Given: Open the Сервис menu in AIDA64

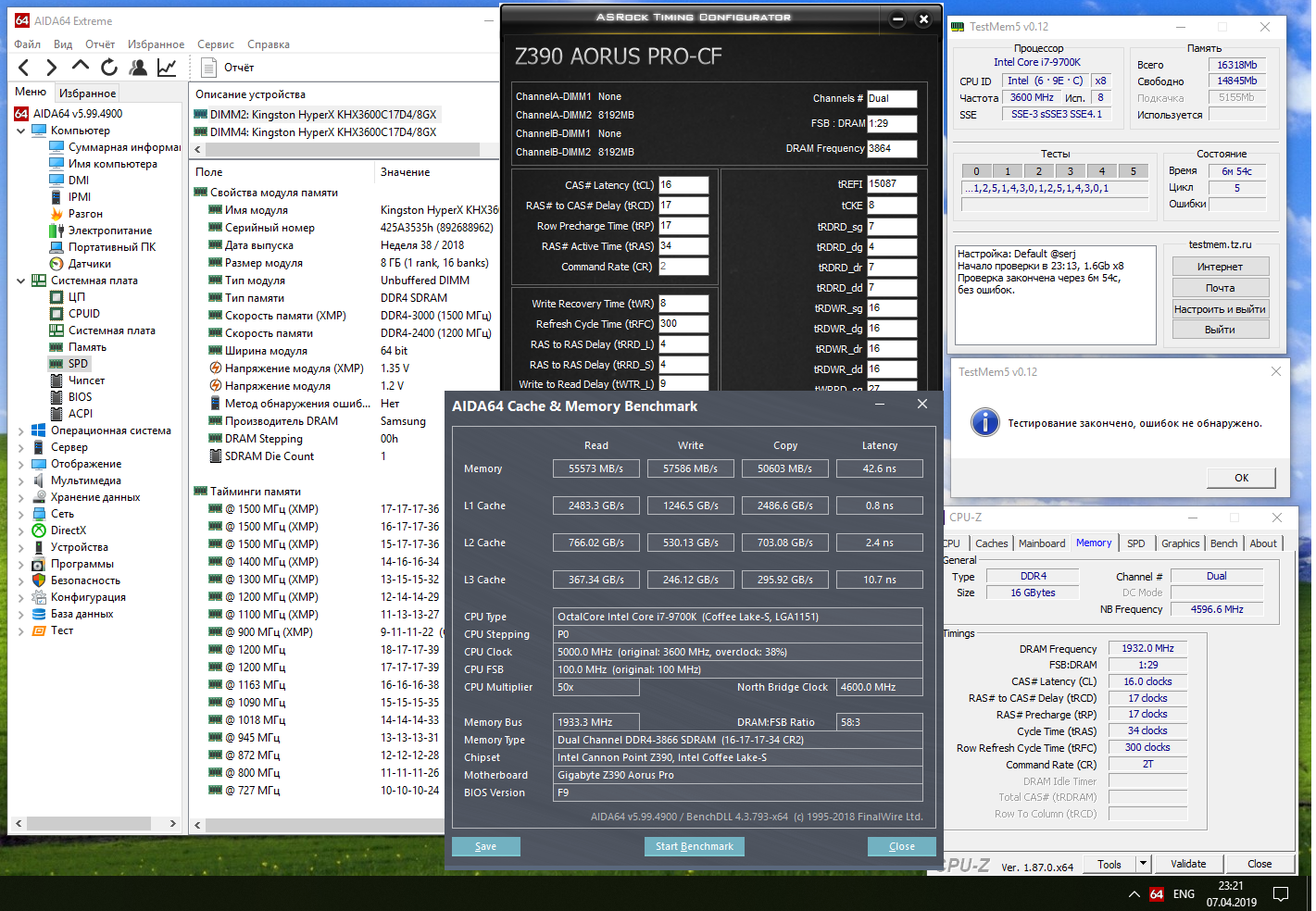Looking at the screenshot, I should (x=216, y=44).
